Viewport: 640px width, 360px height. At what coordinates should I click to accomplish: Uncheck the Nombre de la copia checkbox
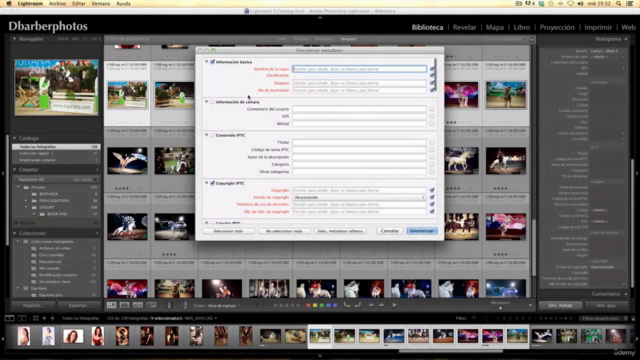(x=432, y=69)
